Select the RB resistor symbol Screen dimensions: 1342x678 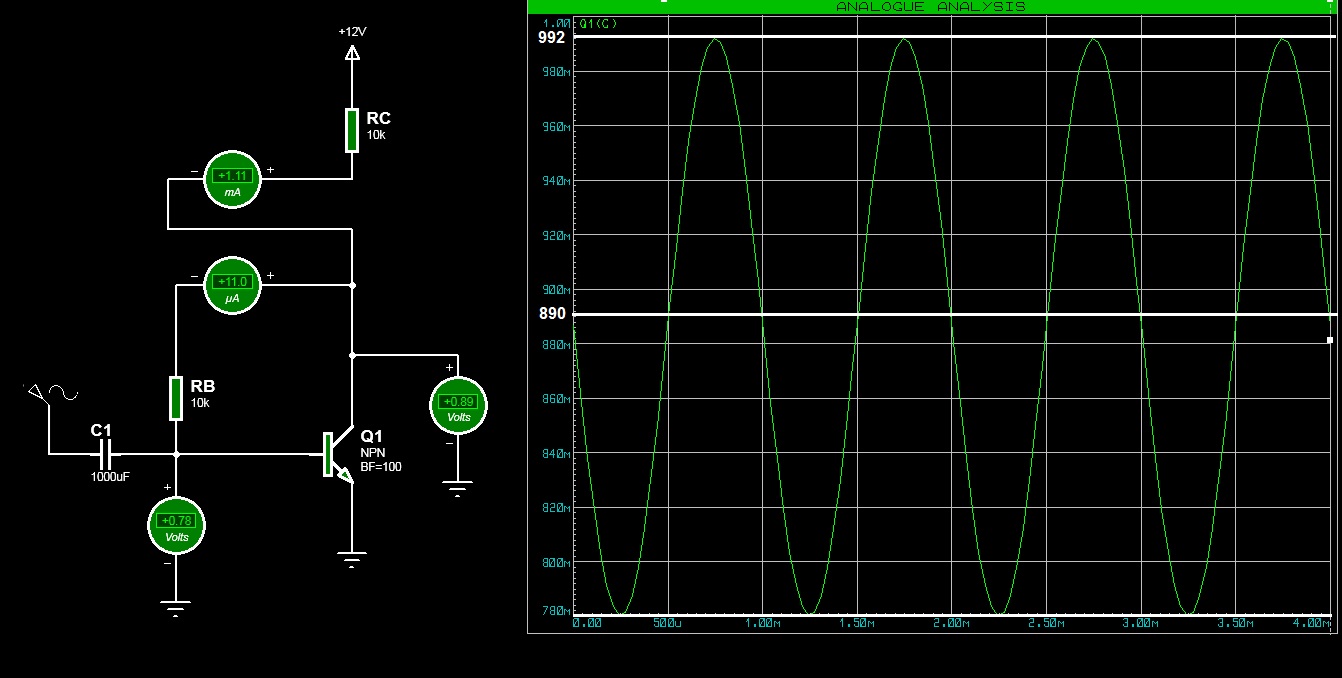pos(176,397)
